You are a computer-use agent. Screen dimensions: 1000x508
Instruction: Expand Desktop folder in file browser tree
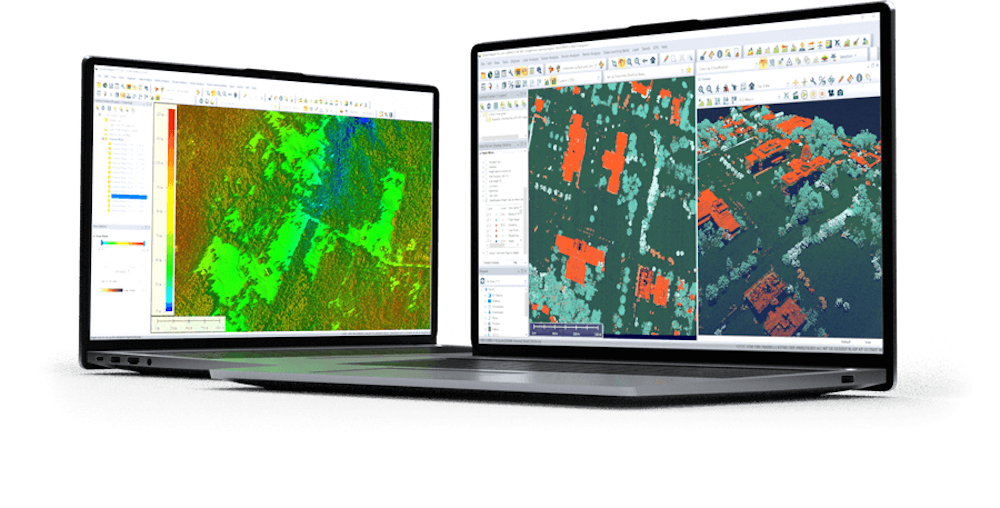point(485,301)
